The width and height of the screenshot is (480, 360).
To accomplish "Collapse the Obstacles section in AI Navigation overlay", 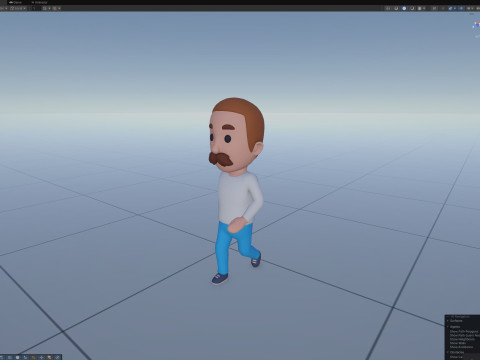I will [448, 352].
